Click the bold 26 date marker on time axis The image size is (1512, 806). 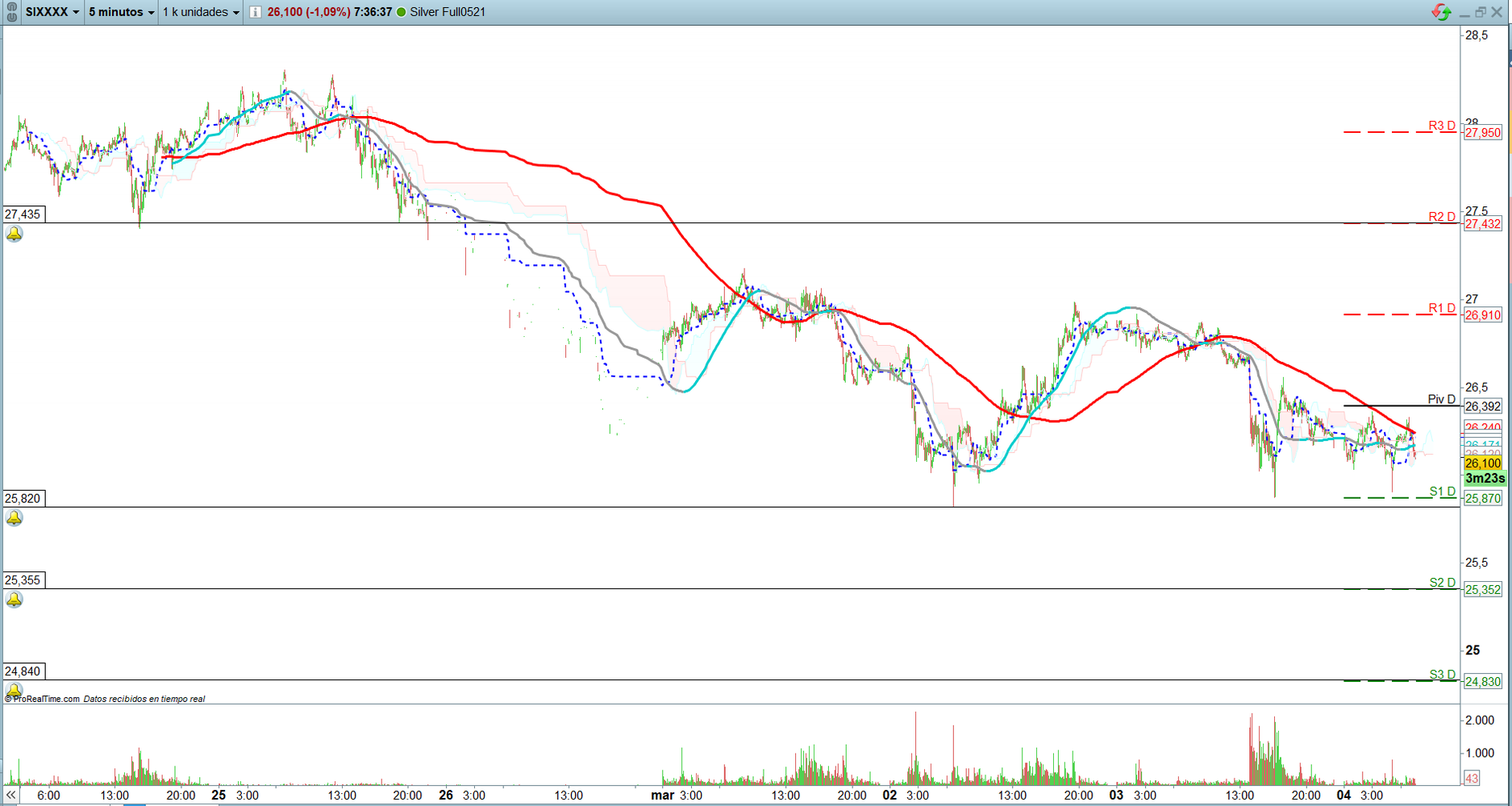tap(446, 795)
